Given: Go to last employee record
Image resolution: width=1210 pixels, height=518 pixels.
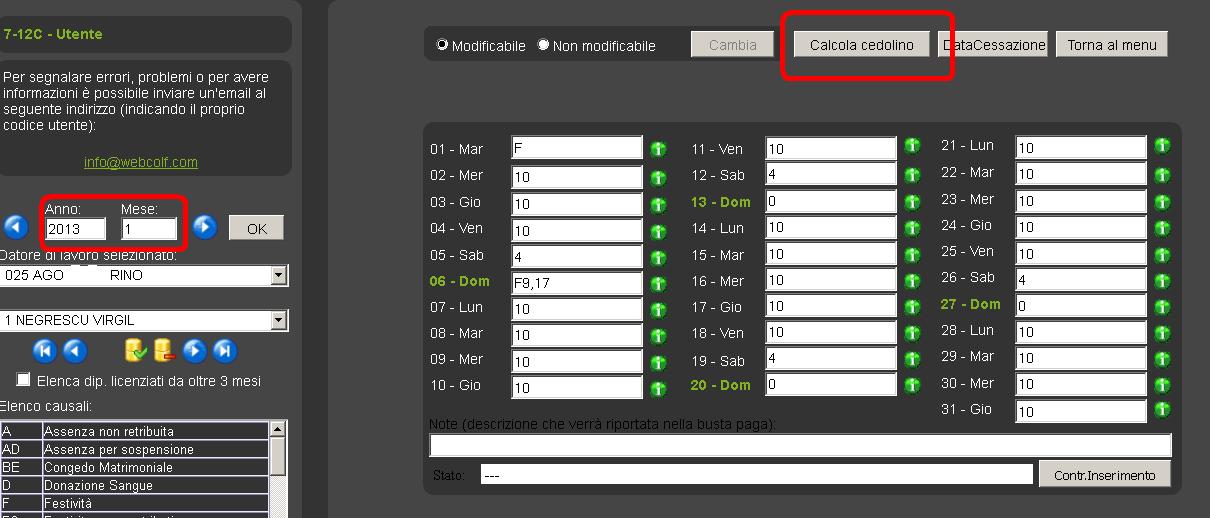Looking at the screenshot, I should [x=224, y=350].
